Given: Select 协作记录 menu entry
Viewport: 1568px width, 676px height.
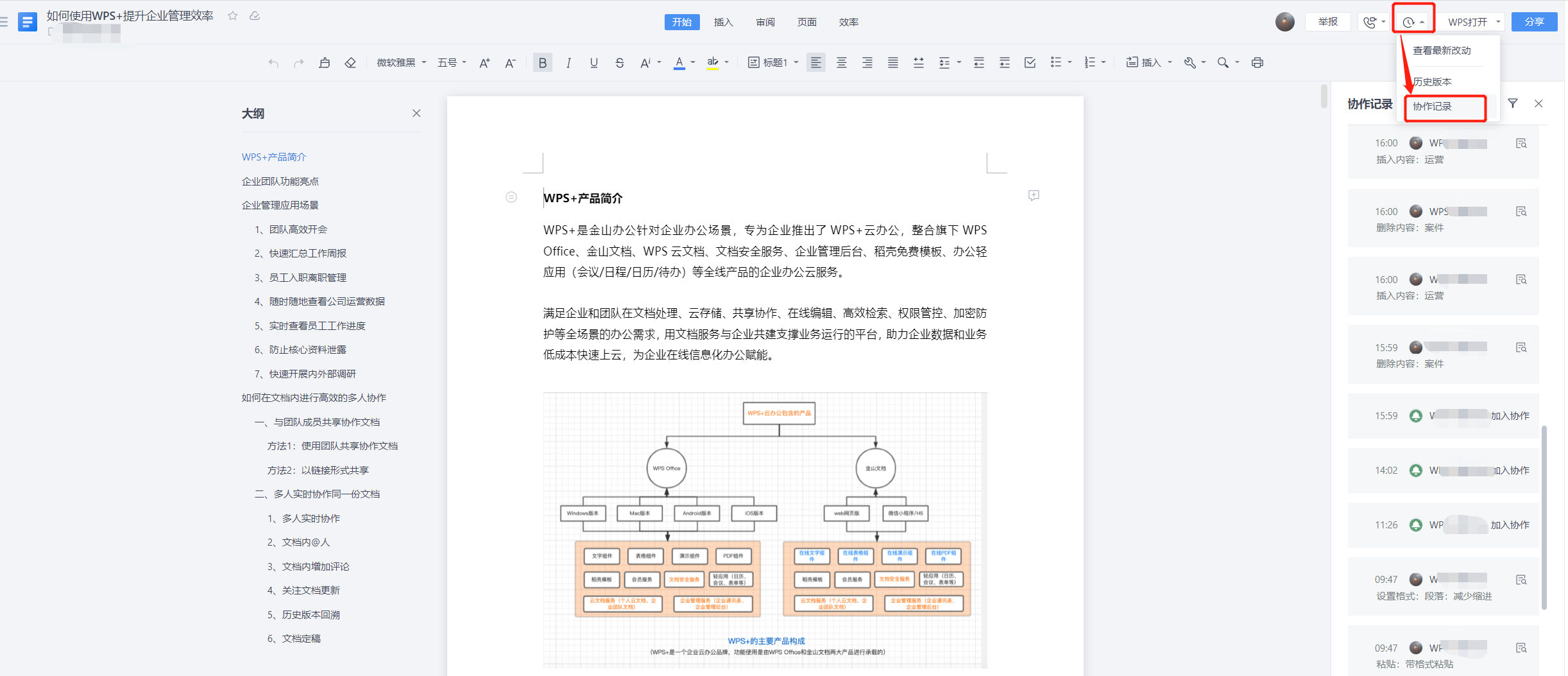Looking at the screenshot, I should pos(1445,107).
